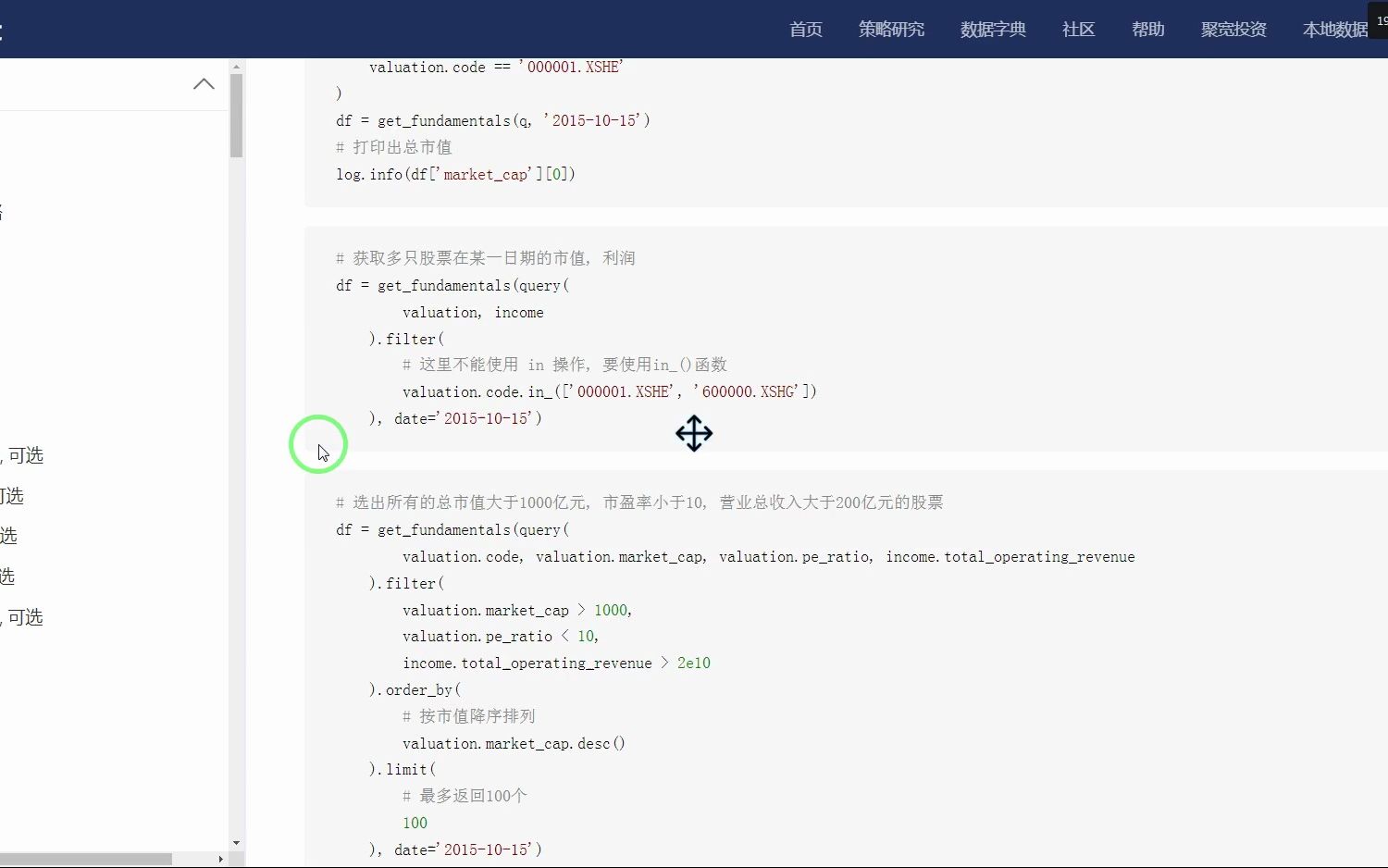Viewport: 1388px width, 868px height.
Task: Click the line log.info(df['market_cap'][0])
Action: 455,174
